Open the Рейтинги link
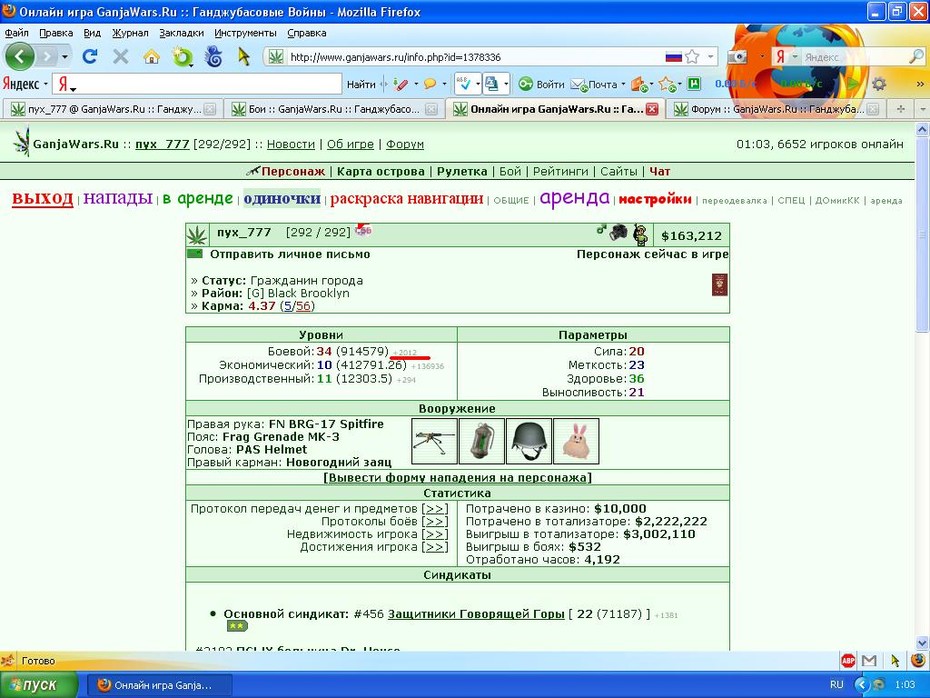 (560, 171)
